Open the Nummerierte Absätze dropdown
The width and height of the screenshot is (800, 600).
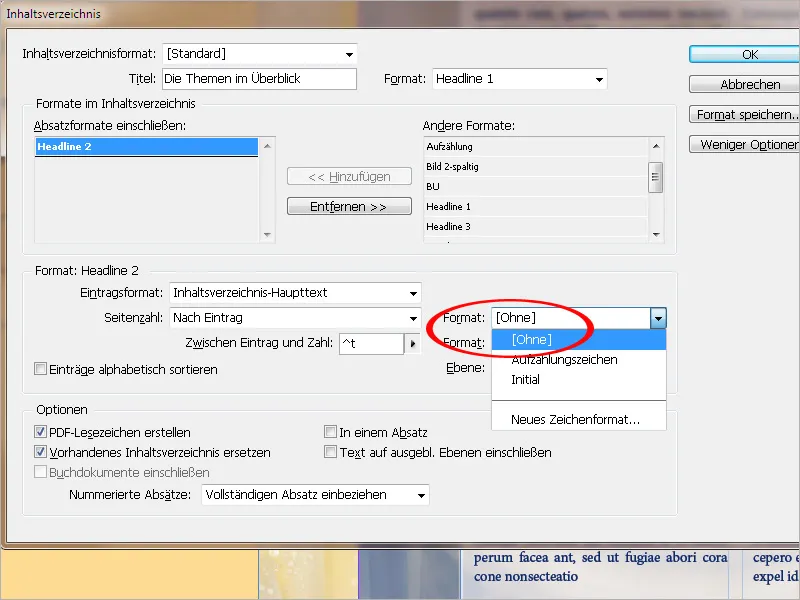coord(315,495)
